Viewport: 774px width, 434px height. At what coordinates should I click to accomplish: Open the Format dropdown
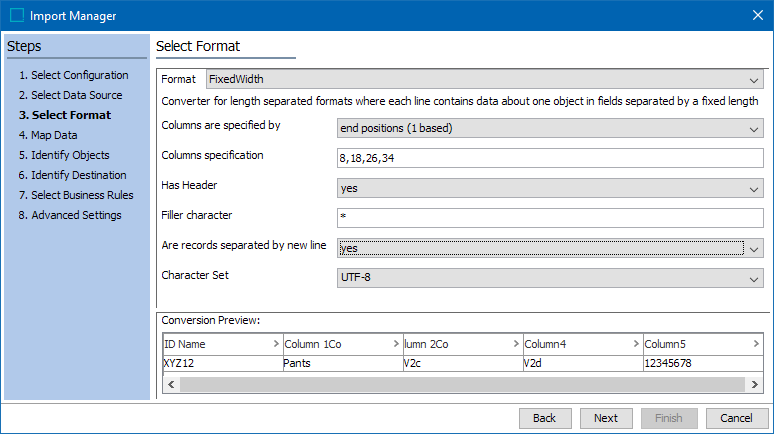coord(754,79)
